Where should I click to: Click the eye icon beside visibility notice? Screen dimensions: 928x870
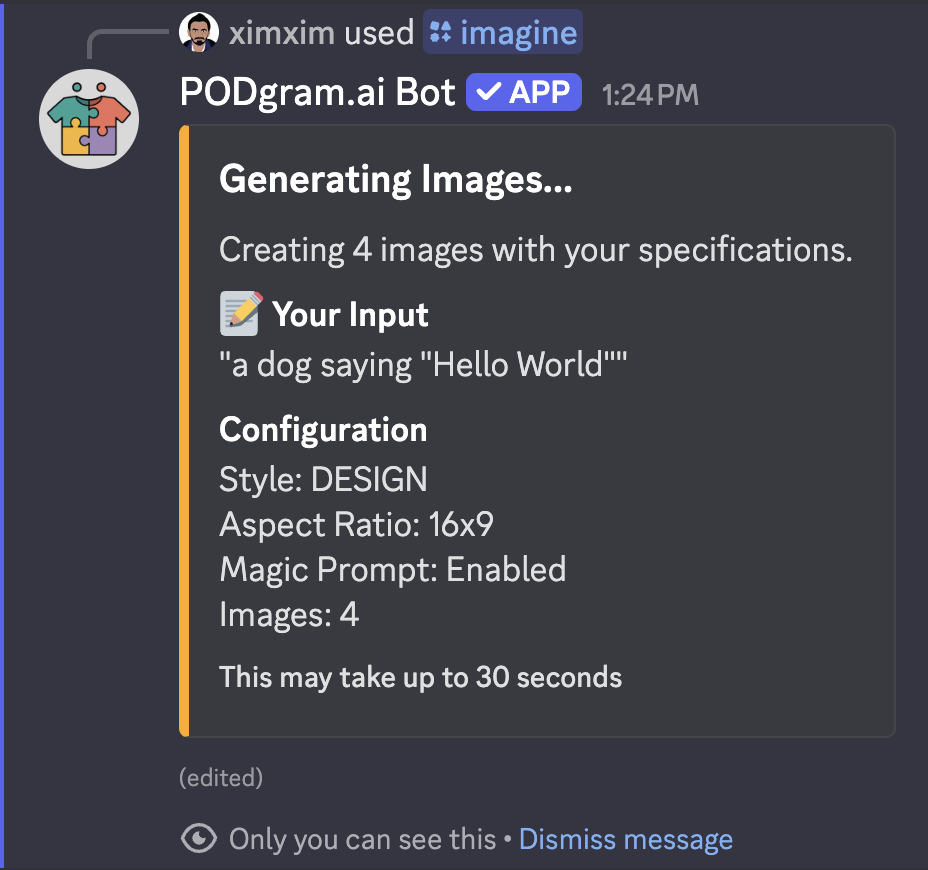pyautogui.click(x=199, y=838)
